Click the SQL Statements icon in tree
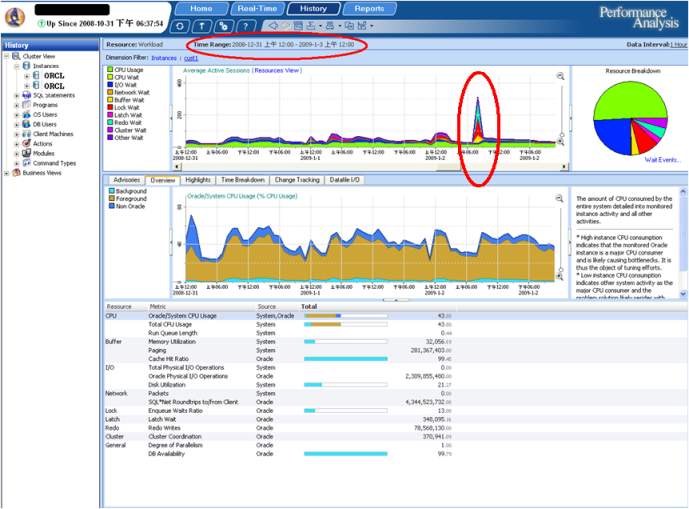This screenshot has width=689, height=509. coord(26,94)
